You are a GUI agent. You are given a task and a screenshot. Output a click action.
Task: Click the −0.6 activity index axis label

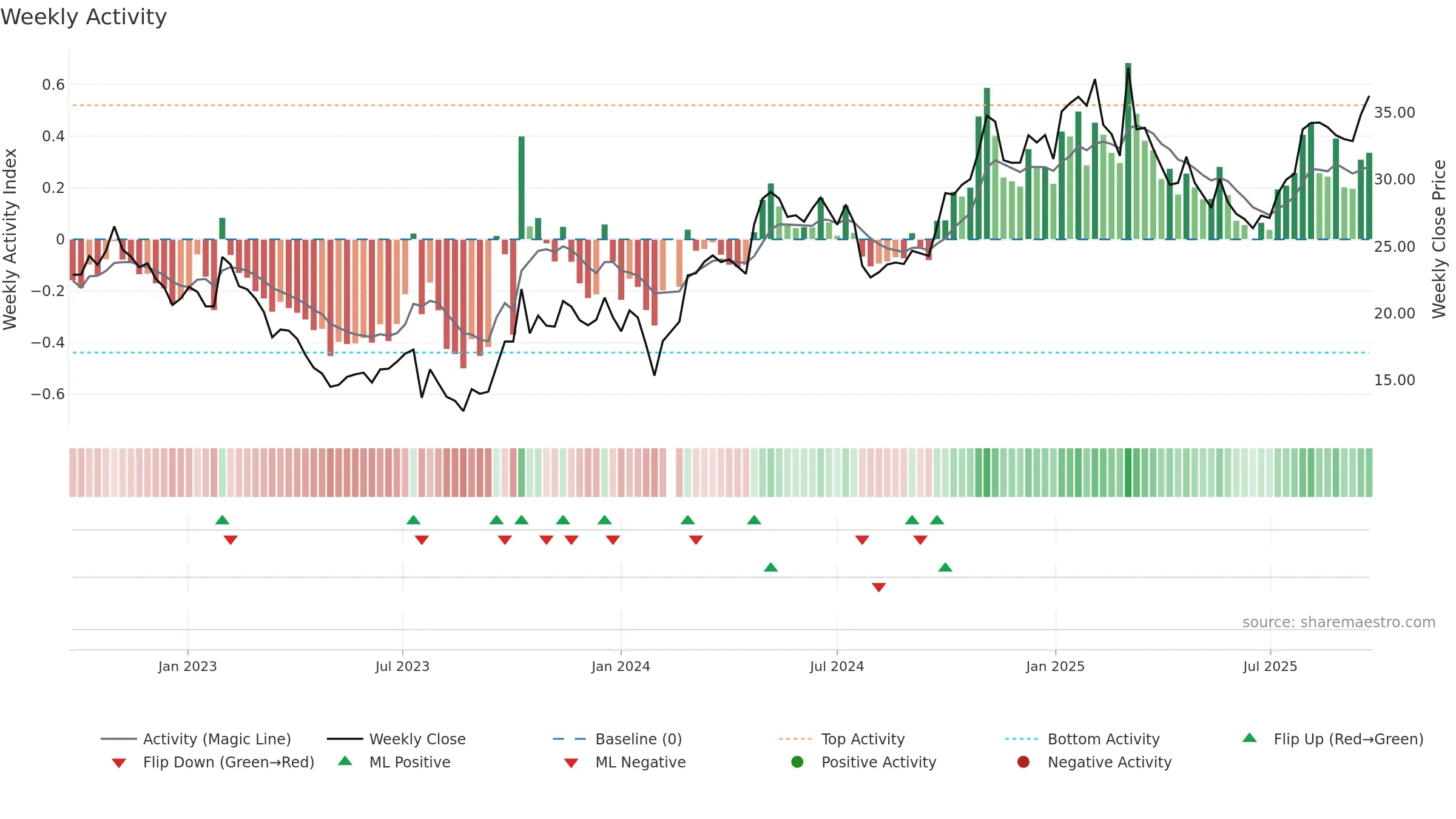click(48, 394)
